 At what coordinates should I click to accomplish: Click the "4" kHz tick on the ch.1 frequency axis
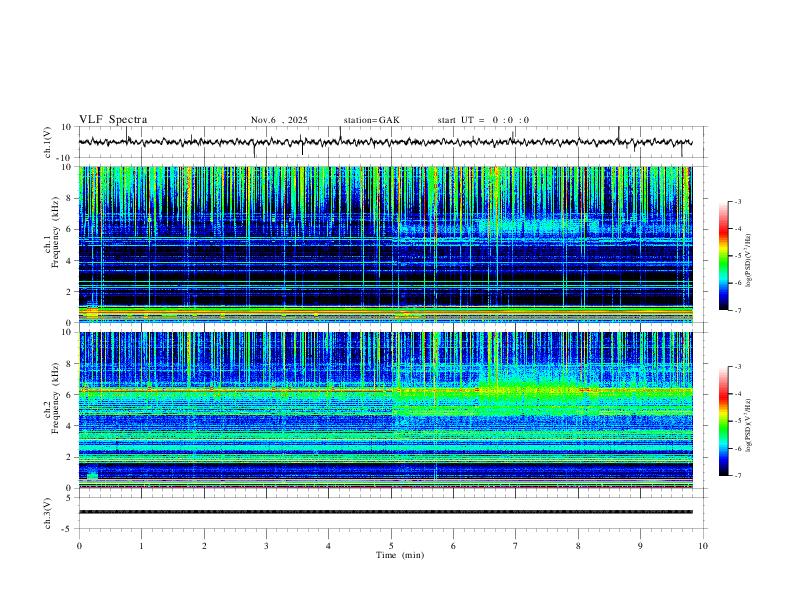click(69, 261)
